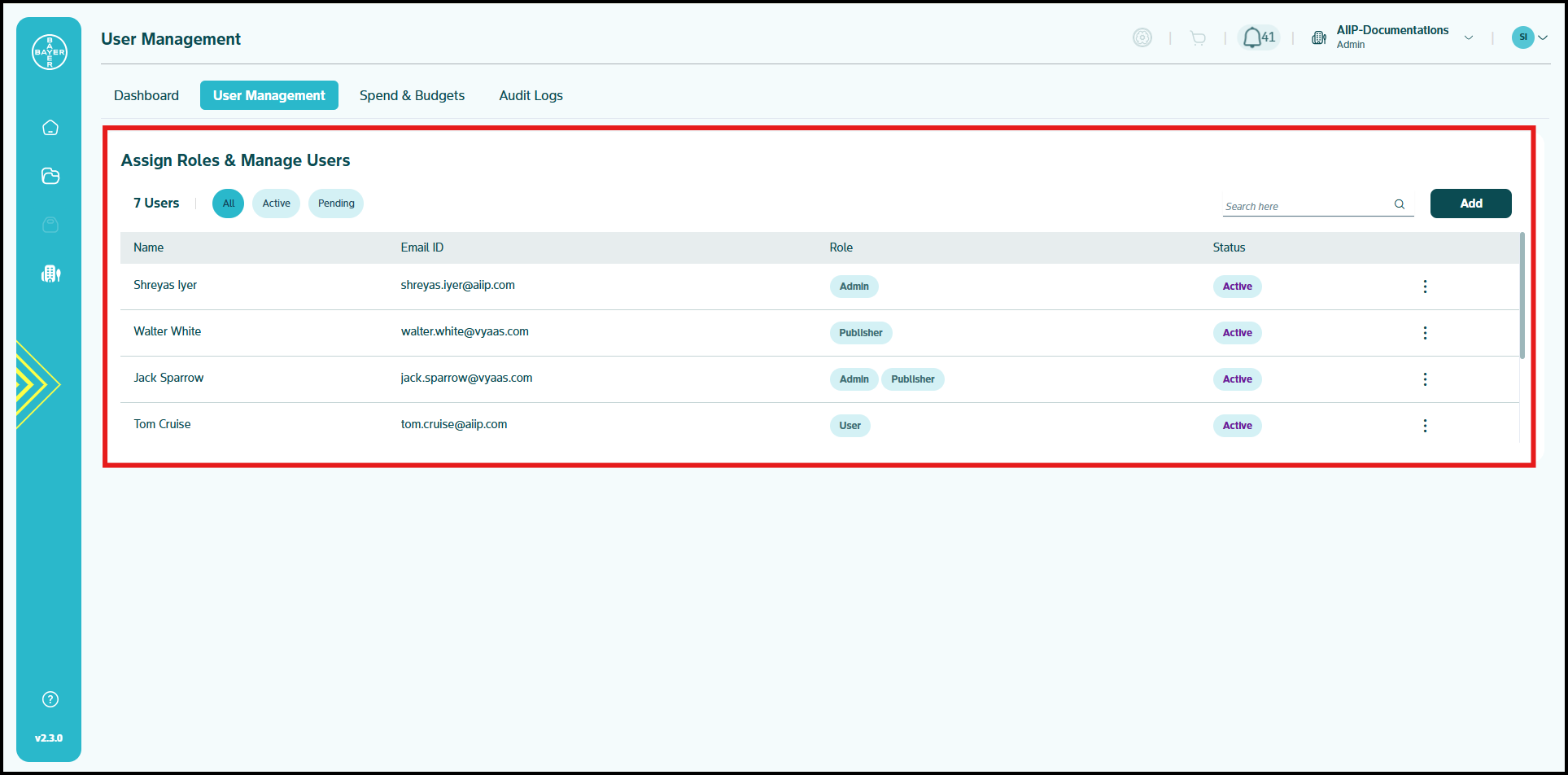Click the Add user button

point(1470,204)
